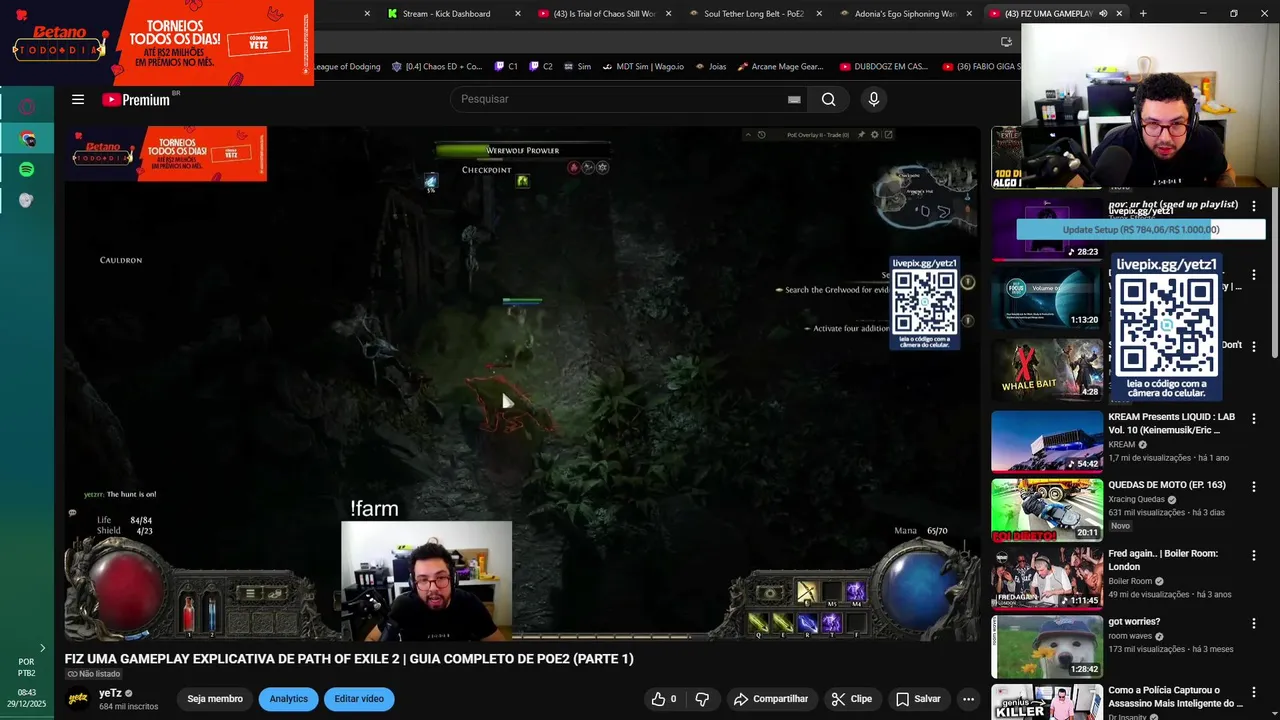This screenshot has height=720, width=1280.
Task: Click the grey round icon below Spotify
Action: click(x=27, y=200)
